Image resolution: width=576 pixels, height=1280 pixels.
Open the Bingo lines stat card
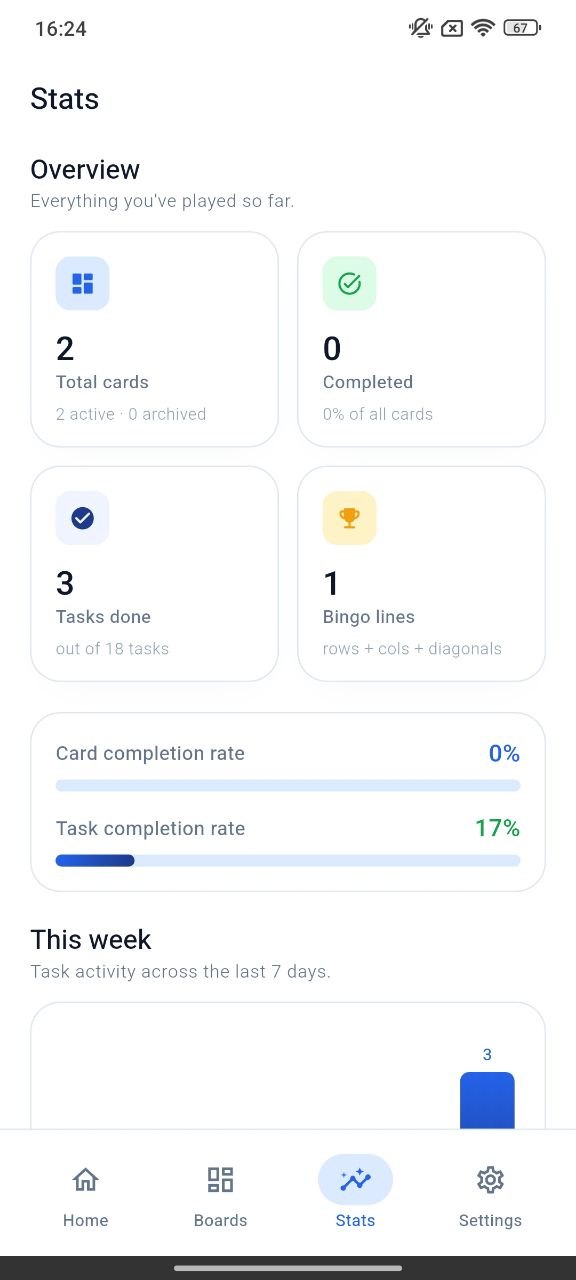pos(421,573)
